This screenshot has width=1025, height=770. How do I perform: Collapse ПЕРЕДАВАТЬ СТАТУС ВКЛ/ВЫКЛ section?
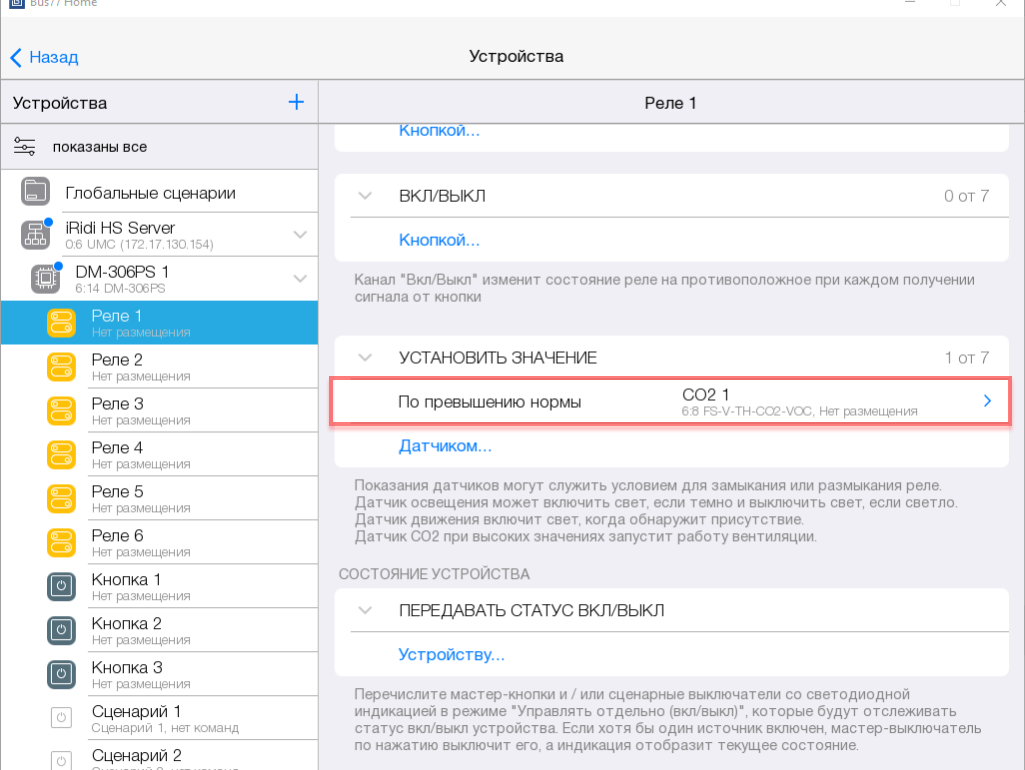[365, 610]
